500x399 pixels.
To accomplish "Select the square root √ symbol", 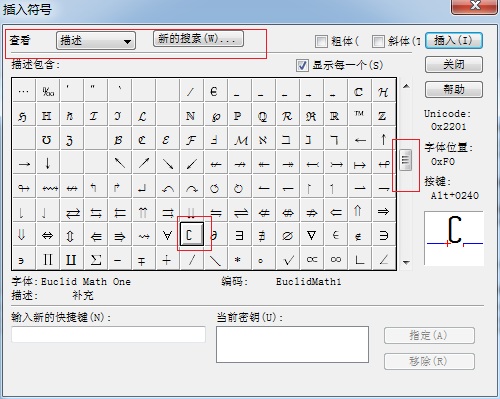I will (287, 259).
